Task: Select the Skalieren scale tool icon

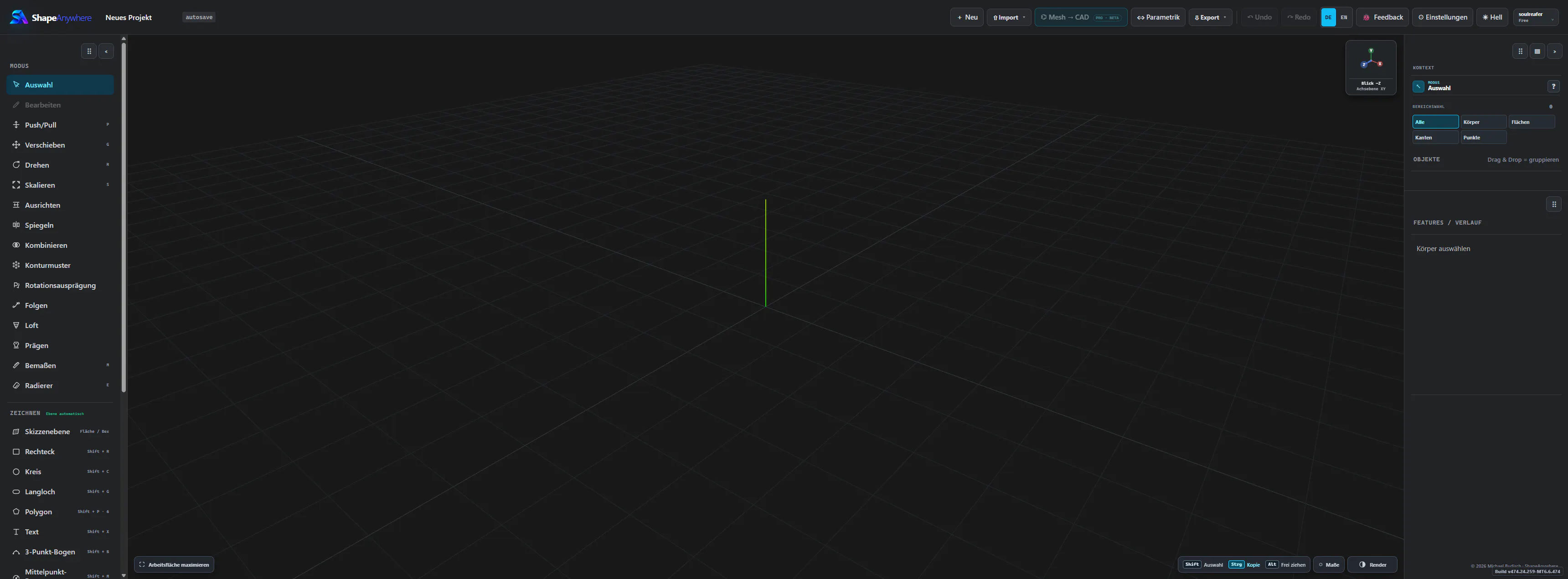Action: tap(16, 185)
